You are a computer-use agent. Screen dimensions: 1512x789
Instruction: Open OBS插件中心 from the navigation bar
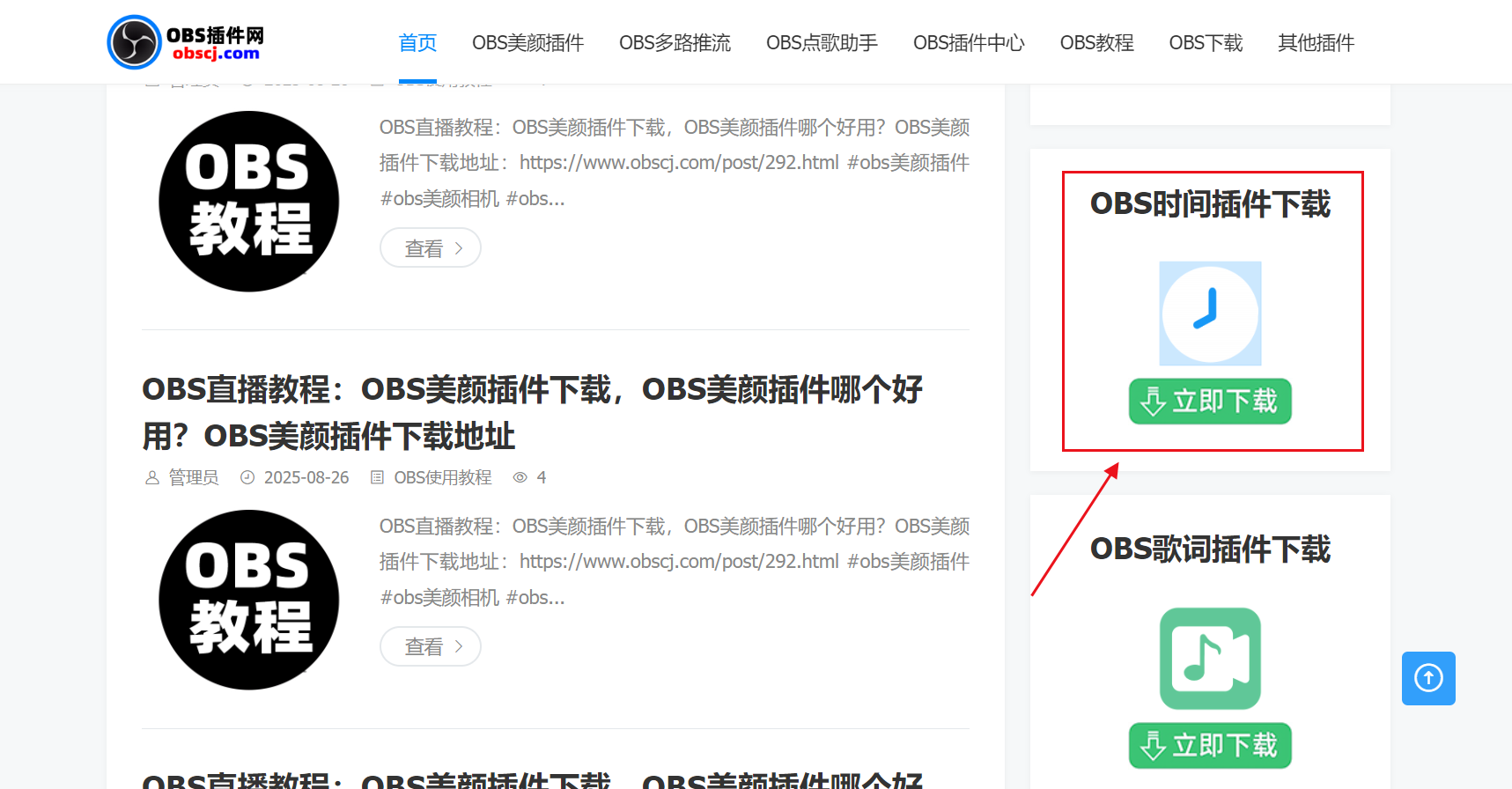(x=969, y=42)
